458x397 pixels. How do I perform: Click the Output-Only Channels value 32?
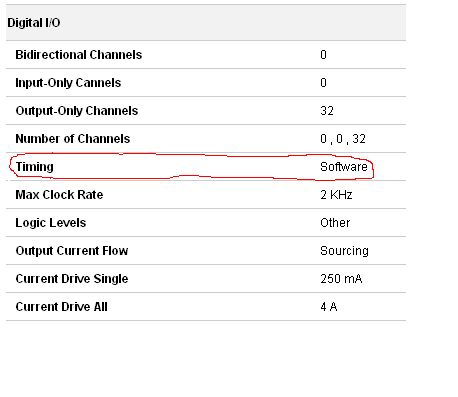click(327, 111)
